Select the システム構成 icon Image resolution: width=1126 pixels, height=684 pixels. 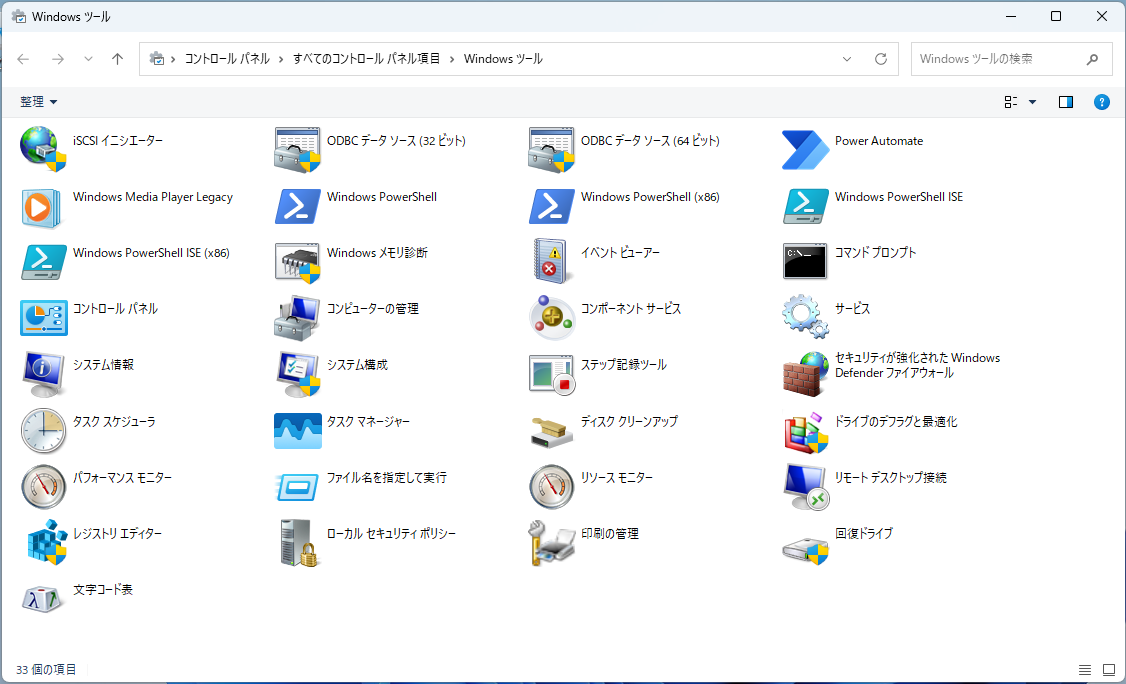click(x=297, y=374)
